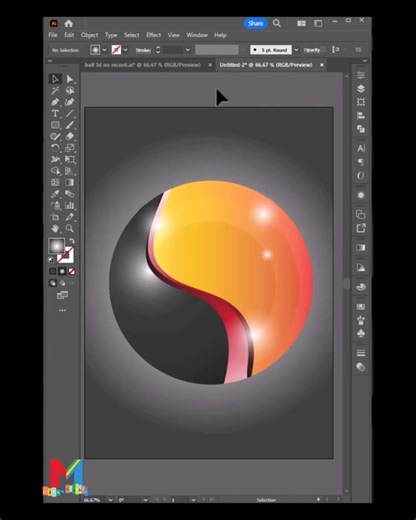Select the Direct Selection tool

pos(69,79)
